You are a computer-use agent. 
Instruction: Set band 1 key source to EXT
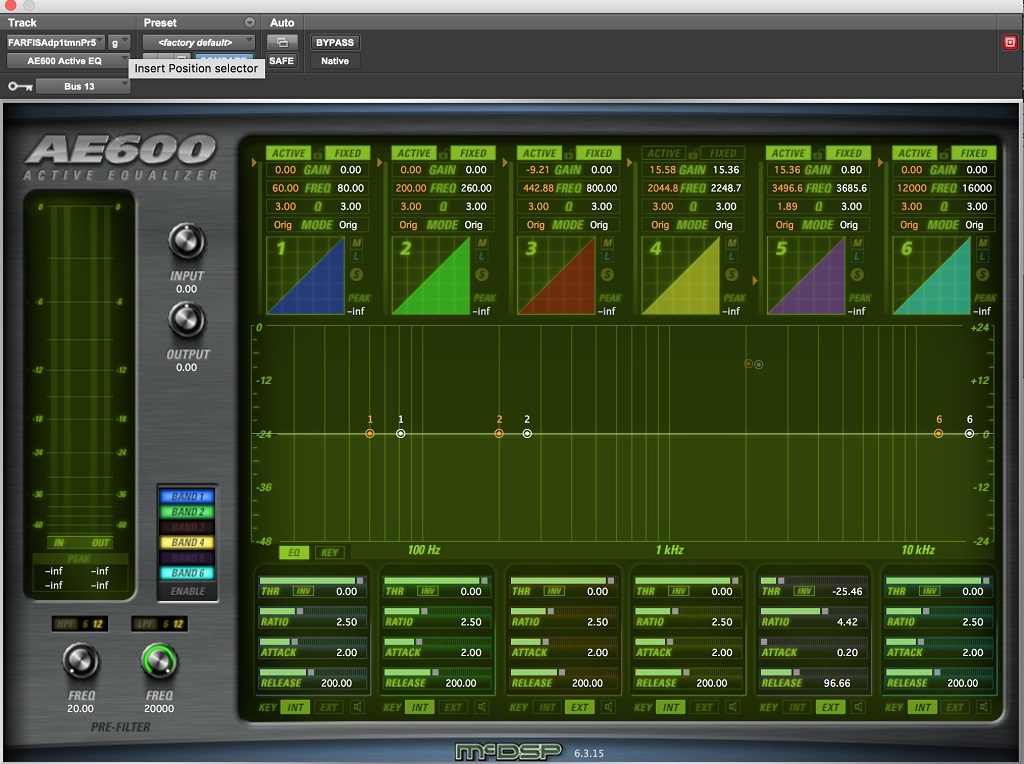point(328,707)
